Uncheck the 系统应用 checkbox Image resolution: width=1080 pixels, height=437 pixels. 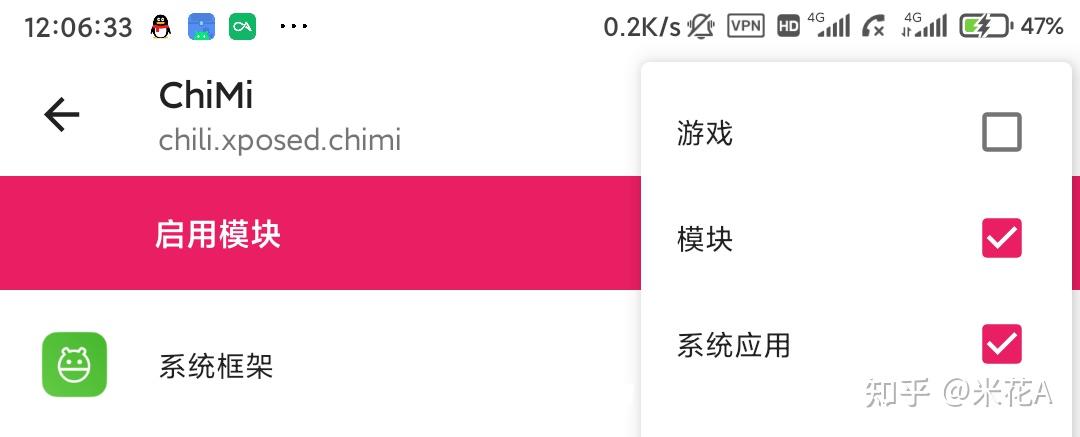[1001, 344]
